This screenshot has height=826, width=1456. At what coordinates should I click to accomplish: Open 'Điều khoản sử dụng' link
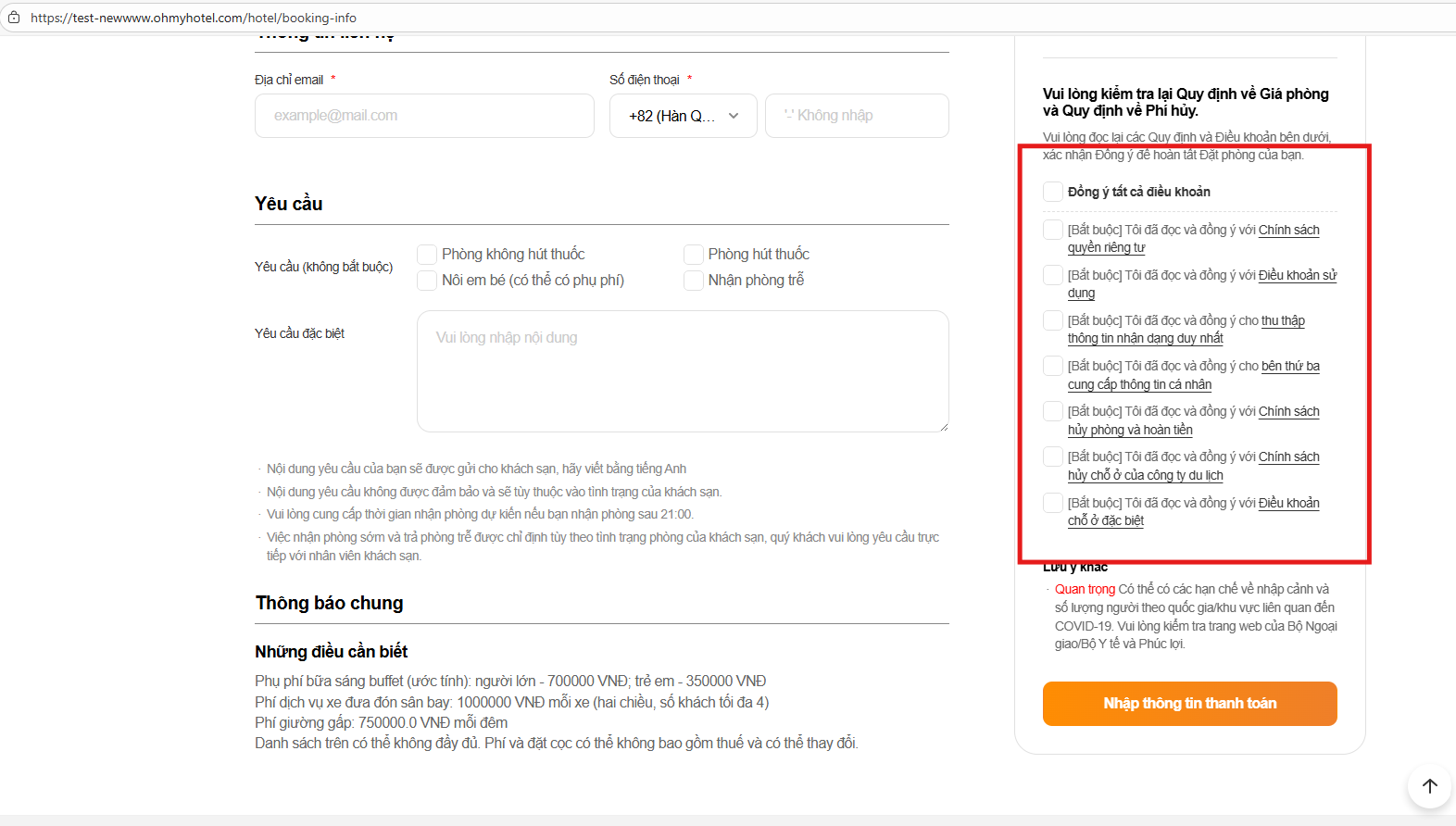point(1202,284)
